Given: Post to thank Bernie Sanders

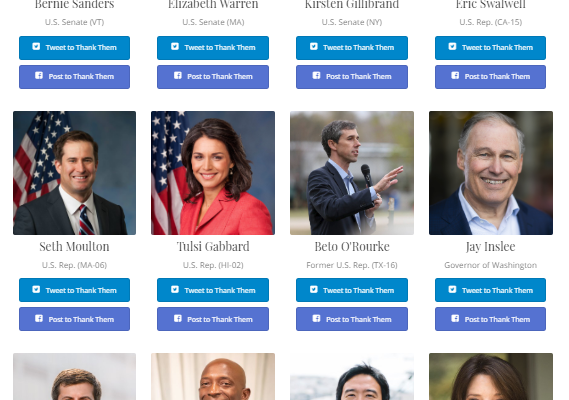Looking at the screenshot, I should point(74,77).
